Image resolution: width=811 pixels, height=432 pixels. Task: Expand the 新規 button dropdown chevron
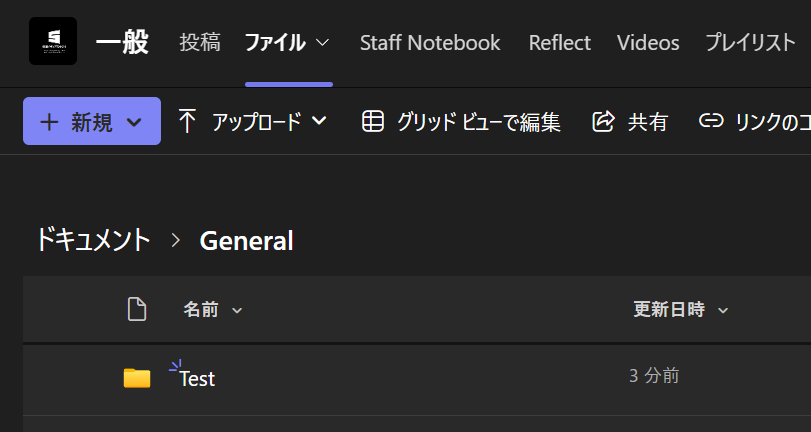[x=135, y=122]
